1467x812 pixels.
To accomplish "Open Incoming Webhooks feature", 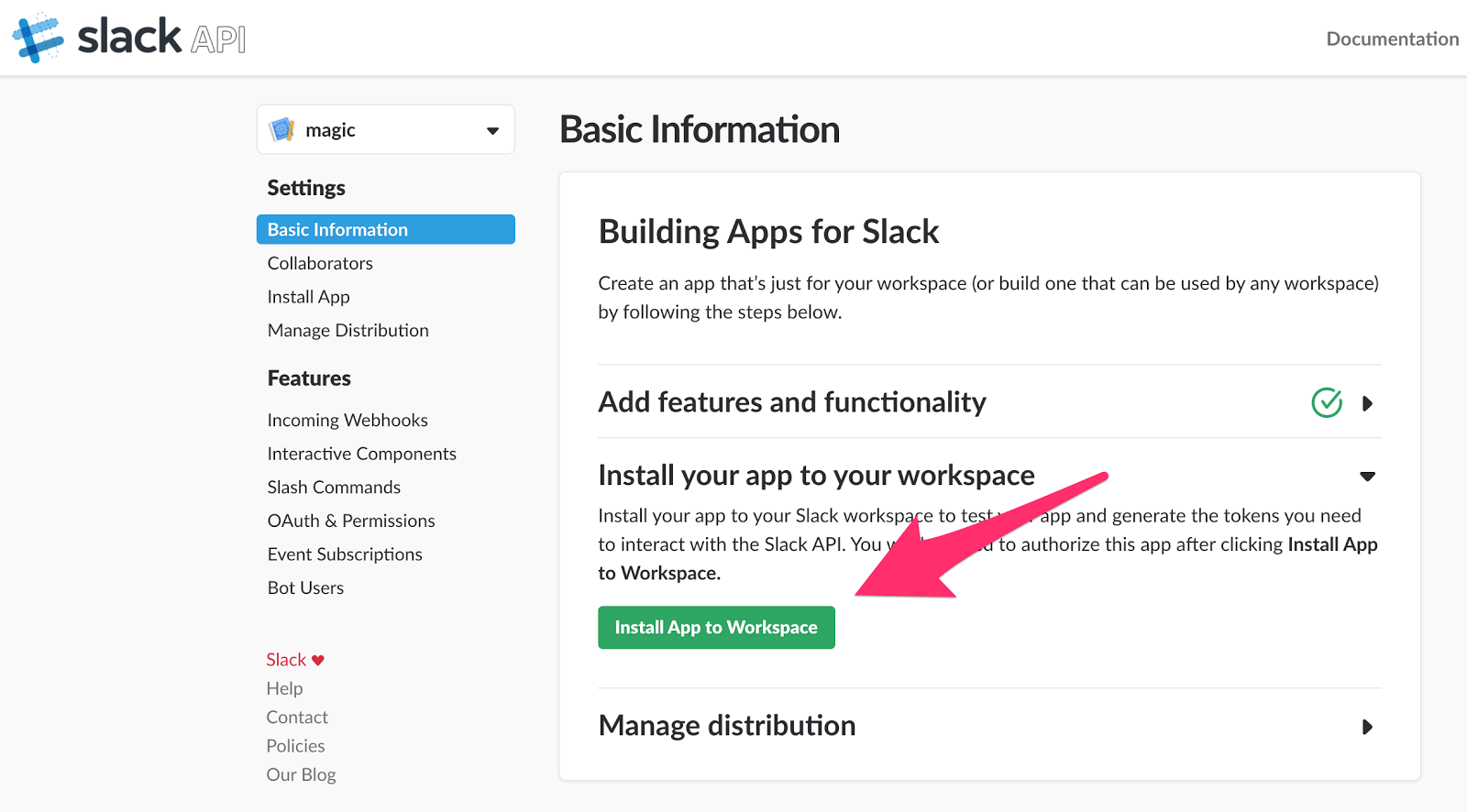I will tap(347, 420).
